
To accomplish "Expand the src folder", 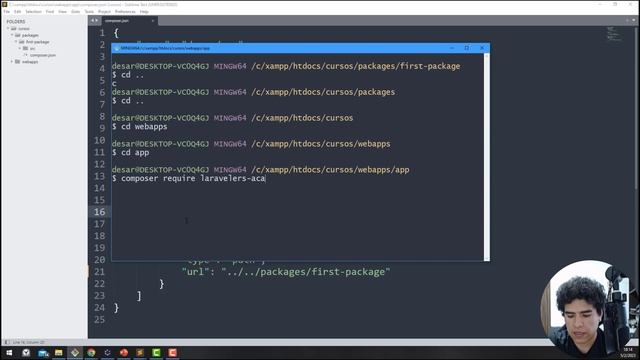I will coord(20,48).
